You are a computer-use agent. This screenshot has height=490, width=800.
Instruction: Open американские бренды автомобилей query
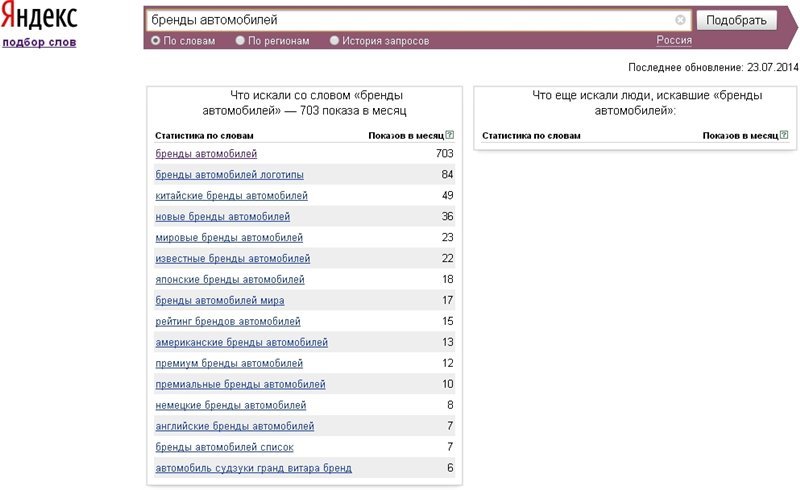point(242,342)
